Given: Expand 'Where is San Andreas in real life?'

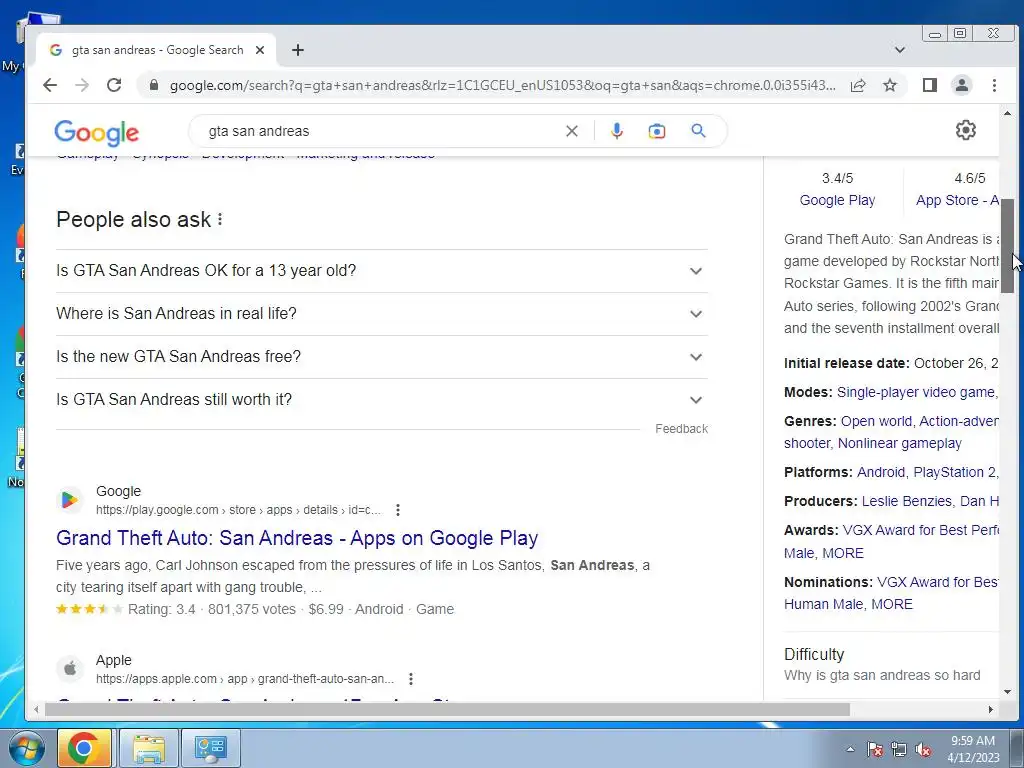Looking at the screenshot, I should [382, 313].
